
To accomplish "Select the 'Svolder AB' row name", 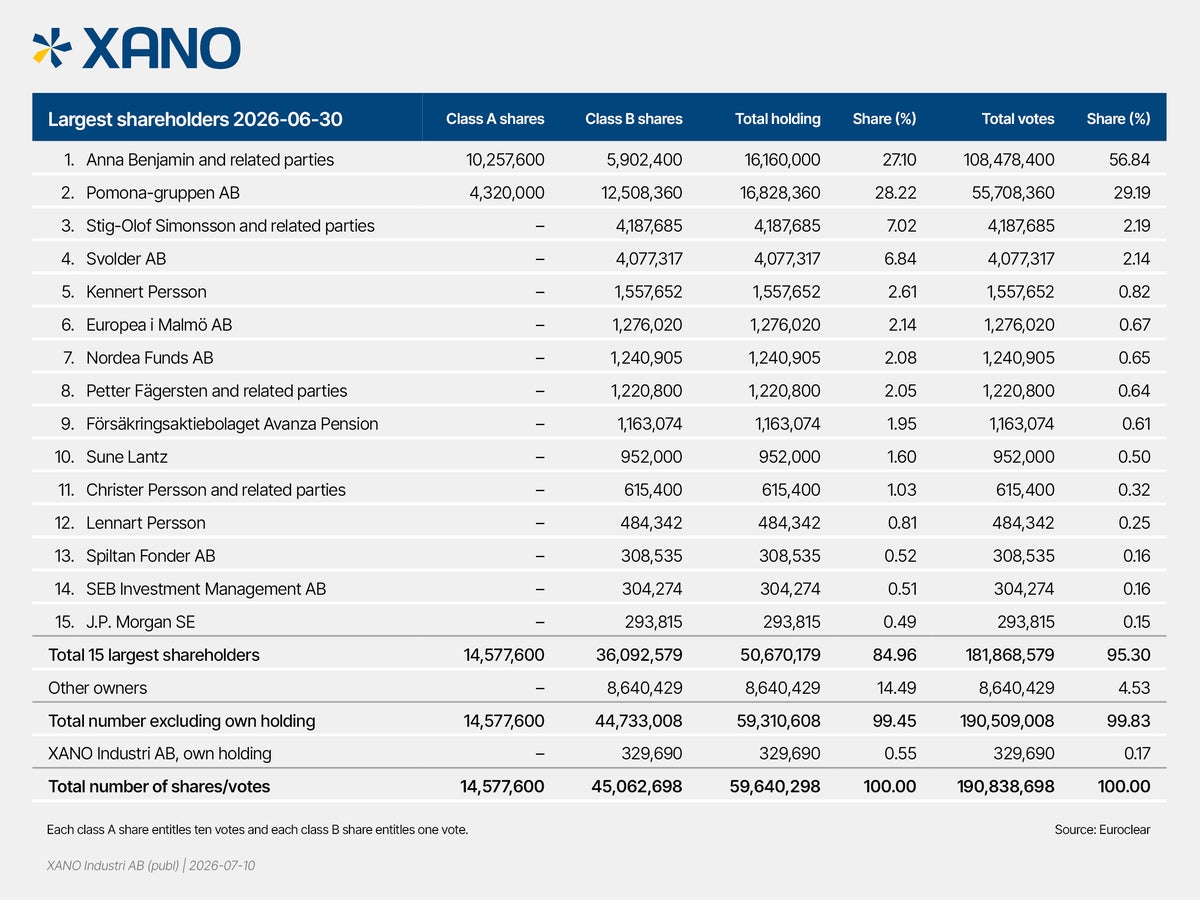I will (x=126, y=259).
